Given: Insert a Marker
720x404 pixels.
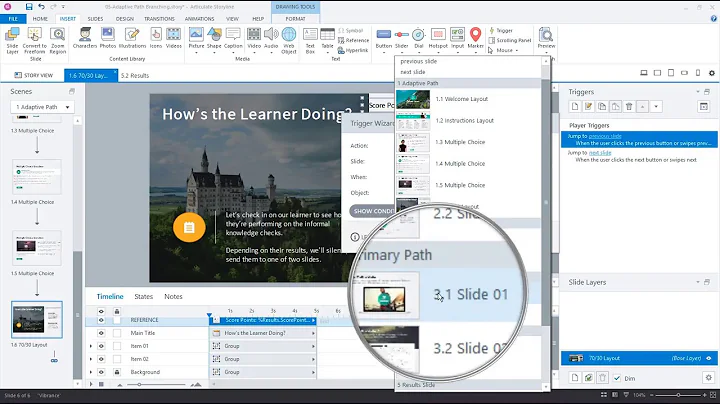Looking at the screenshot, I should 476,38.
